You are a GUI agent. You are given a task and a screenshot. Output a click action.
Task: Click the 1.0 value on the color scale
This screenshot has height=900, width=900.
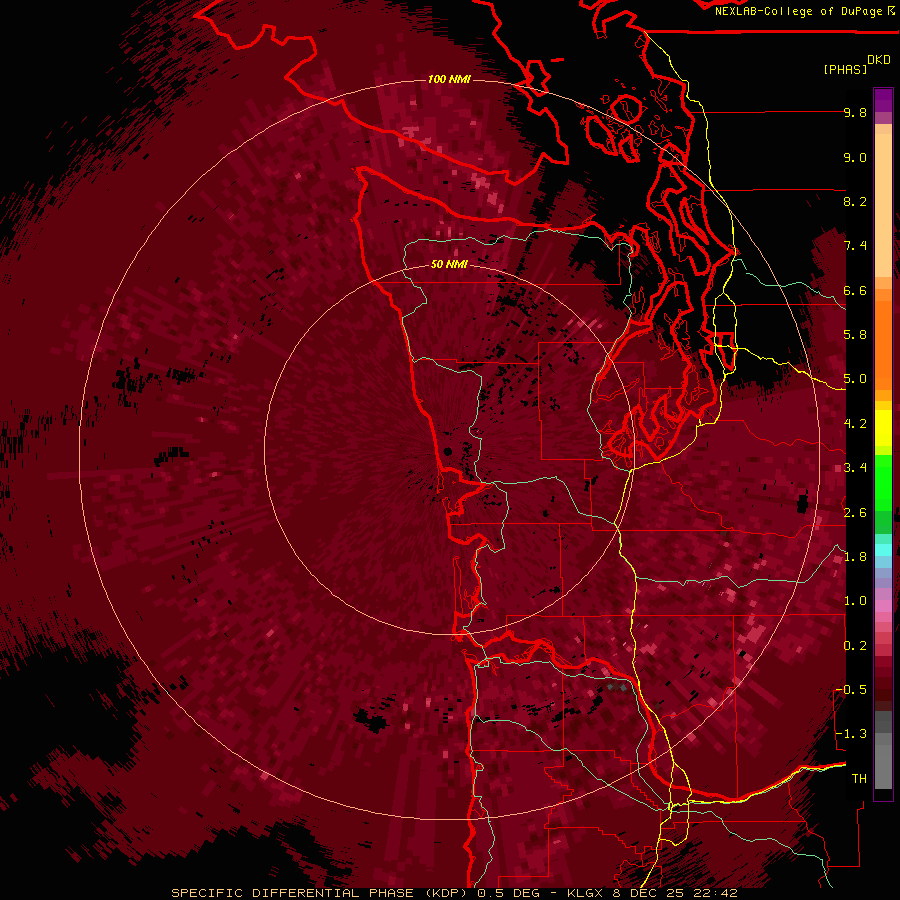pyautogui.click(x=855, y=601)
